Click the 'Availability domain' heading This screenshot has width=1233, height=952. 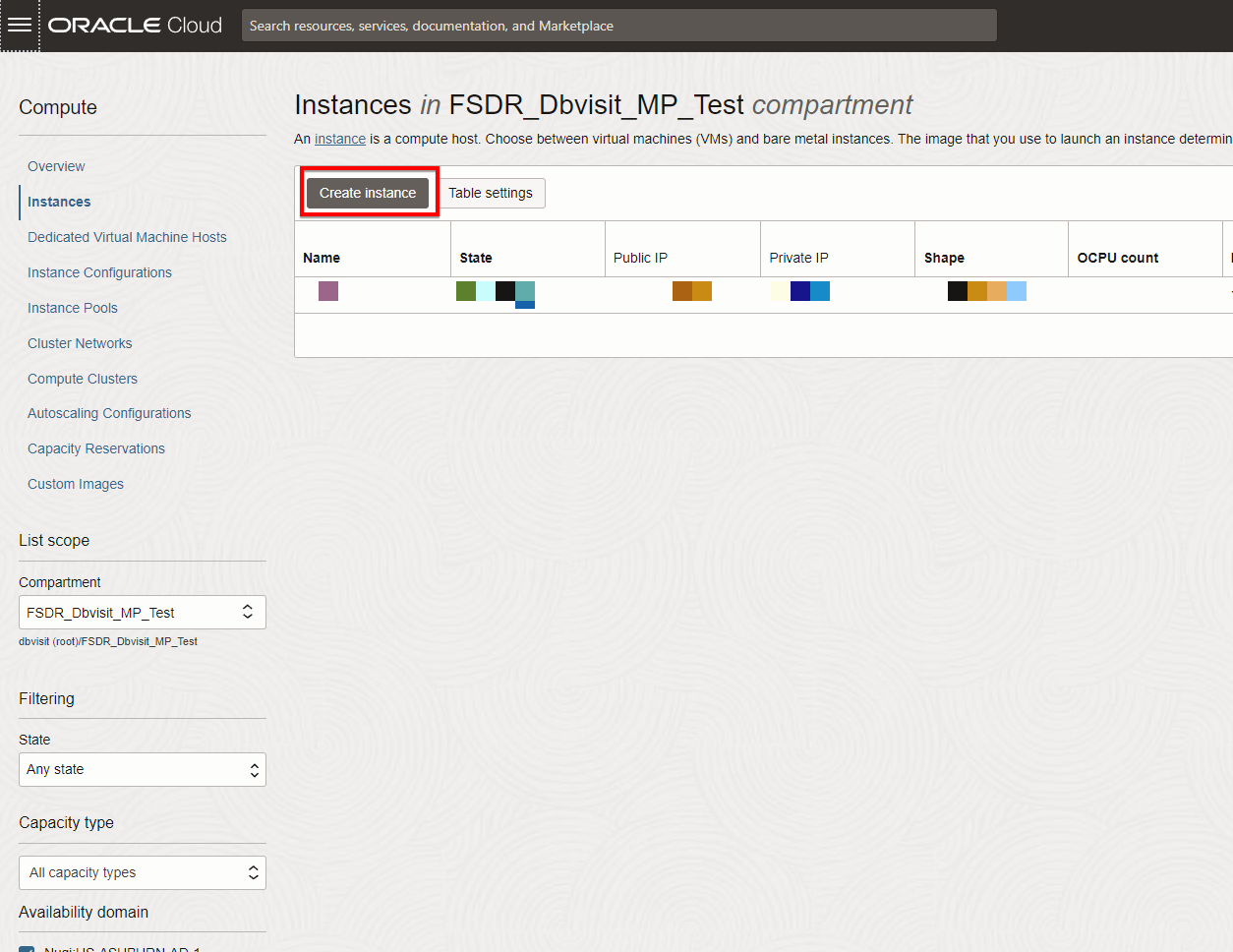tap(84, 912)
